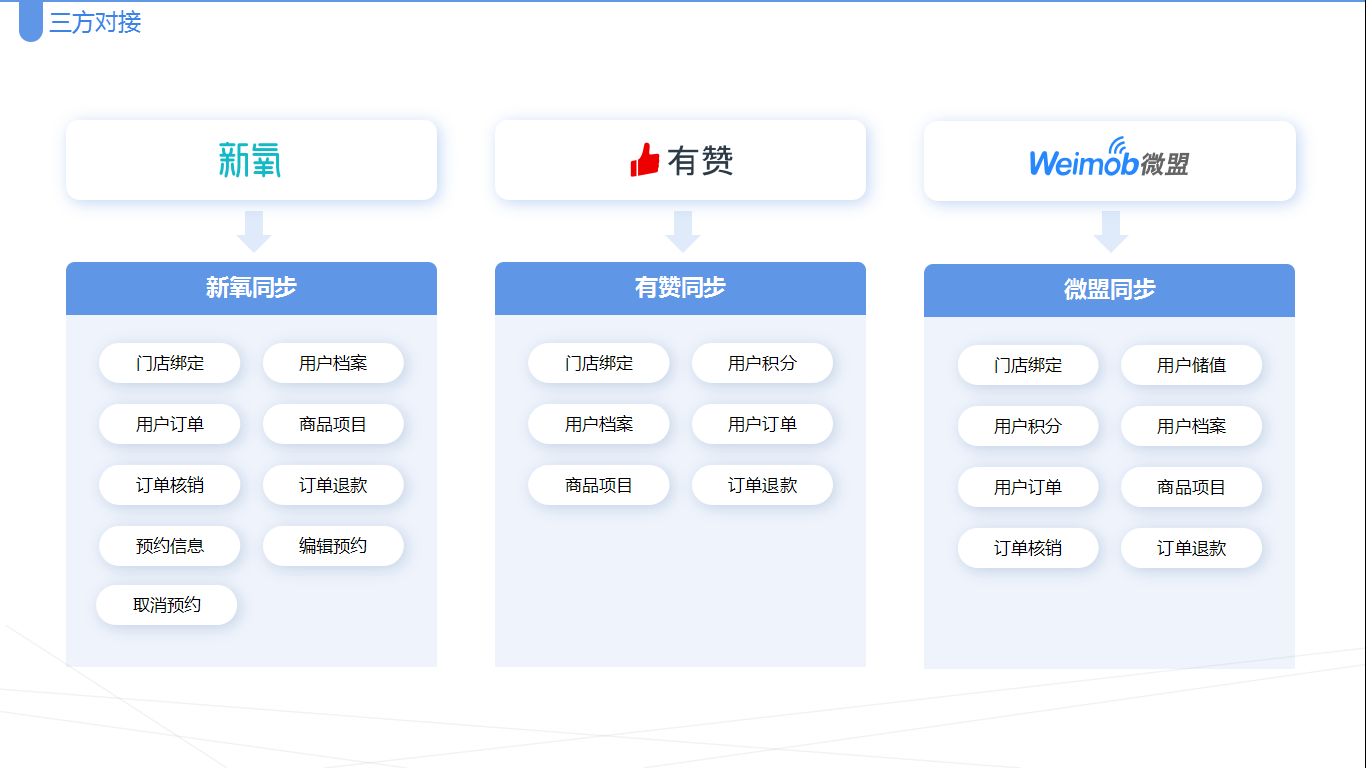Select 商品项目 in 新氧同步 panel

(x=333, y=424)
